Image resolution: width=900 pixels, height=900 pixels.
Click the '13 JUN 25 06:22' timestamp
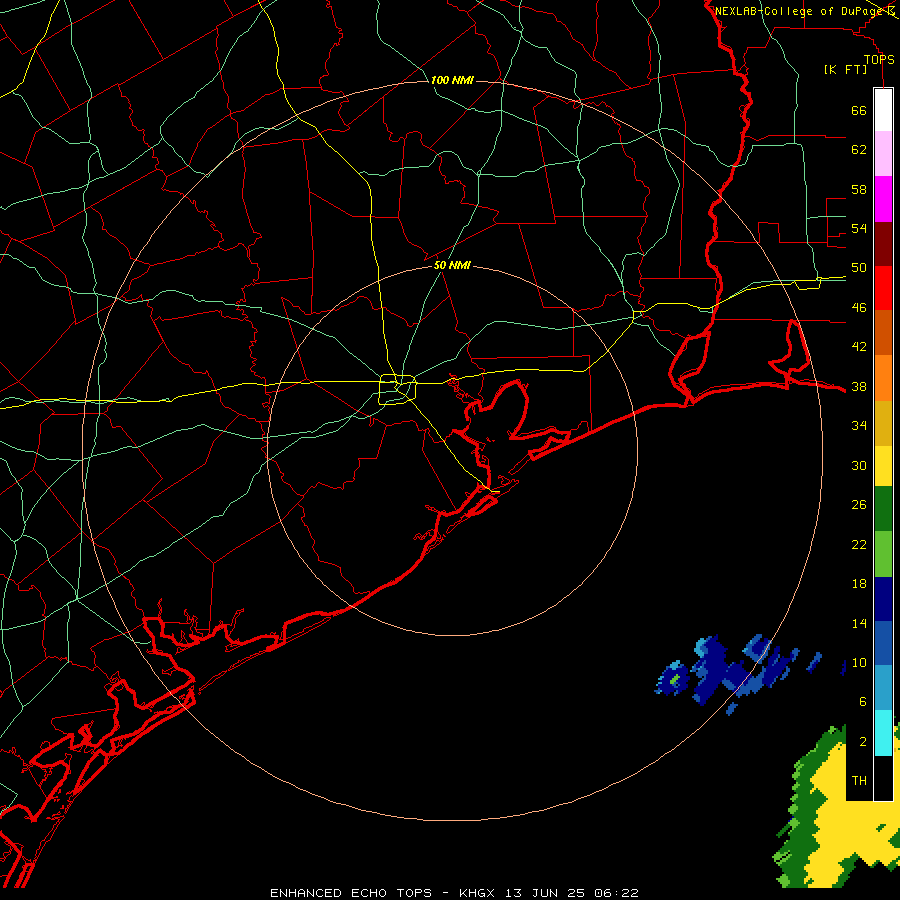pos(572,893)
